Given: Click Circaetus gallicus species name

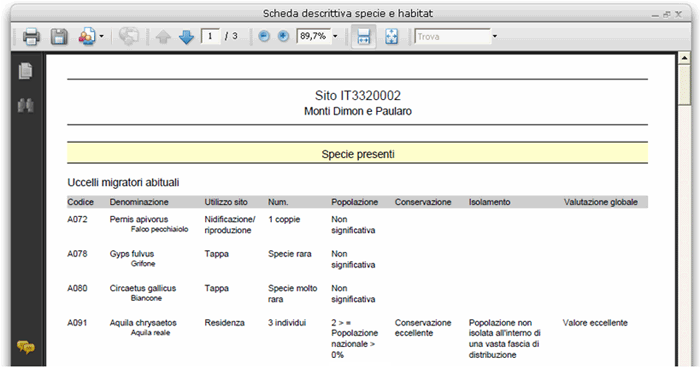Looking at the screenshot, I should pos(143,288).
